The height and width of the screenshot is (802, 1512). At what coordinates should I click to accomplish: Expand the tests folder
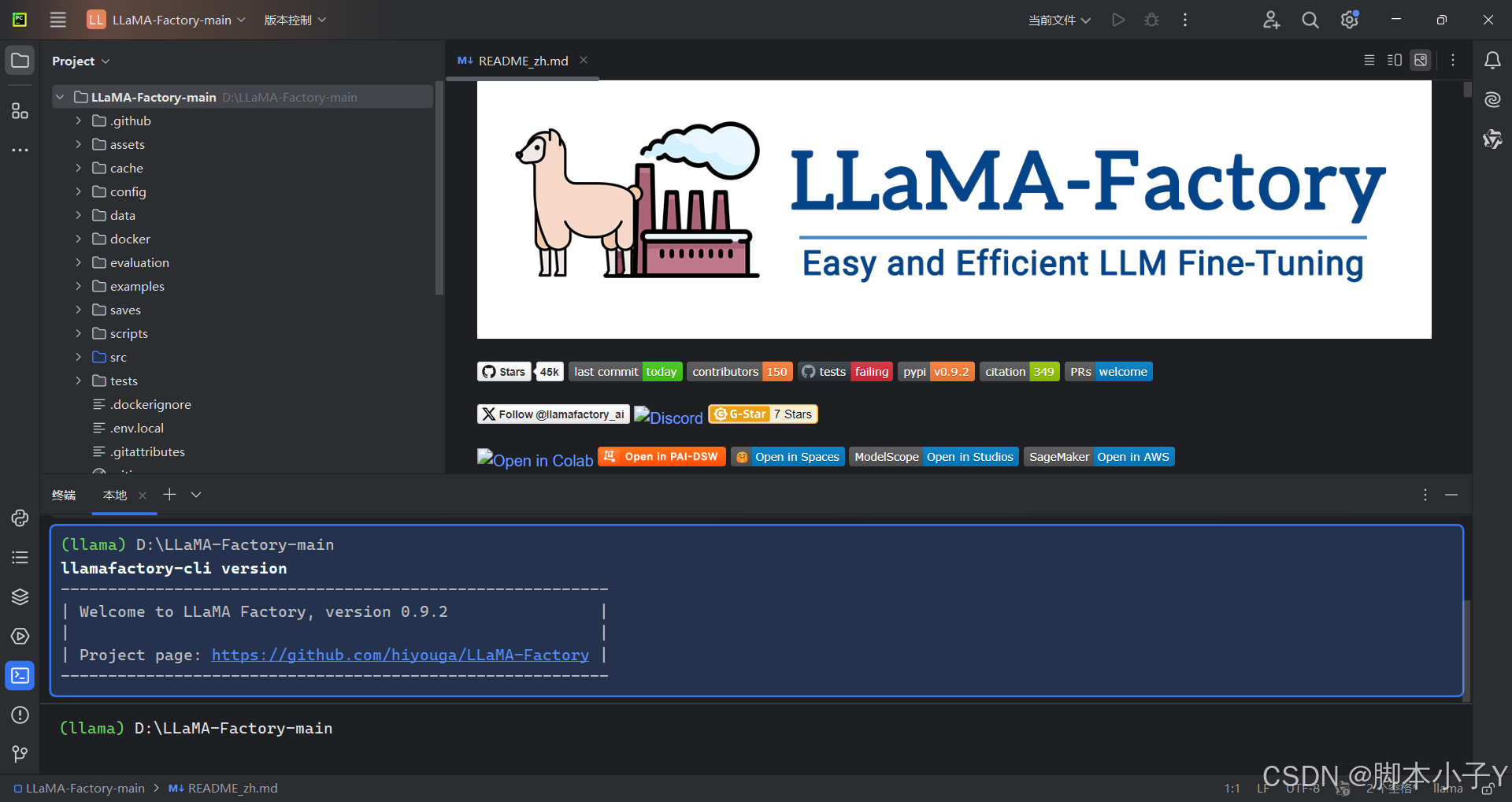pyautogui.click(x=78, y=381)
